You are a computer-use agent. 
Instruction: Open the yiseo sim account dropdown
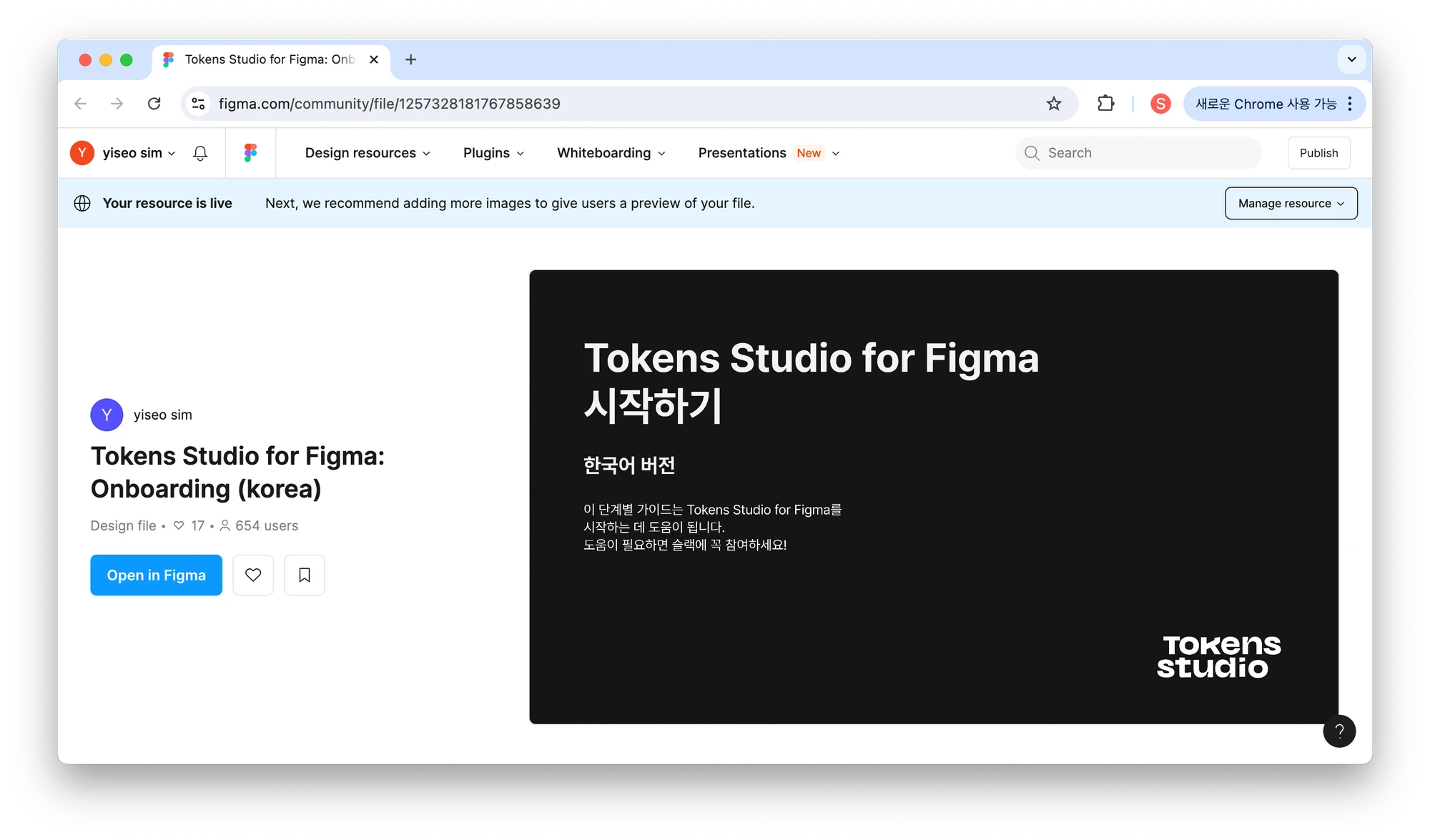click(x=139, y=153)
